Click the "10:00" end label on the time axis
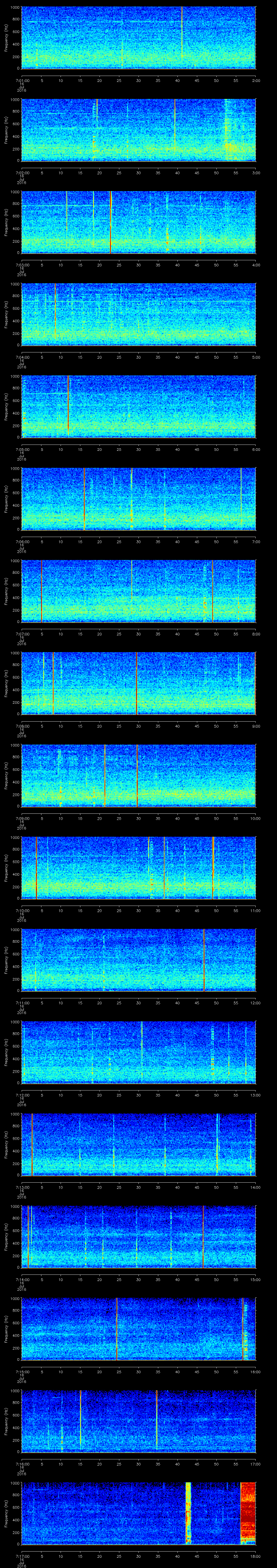277x1568 pixels. [x=255, y=818]
